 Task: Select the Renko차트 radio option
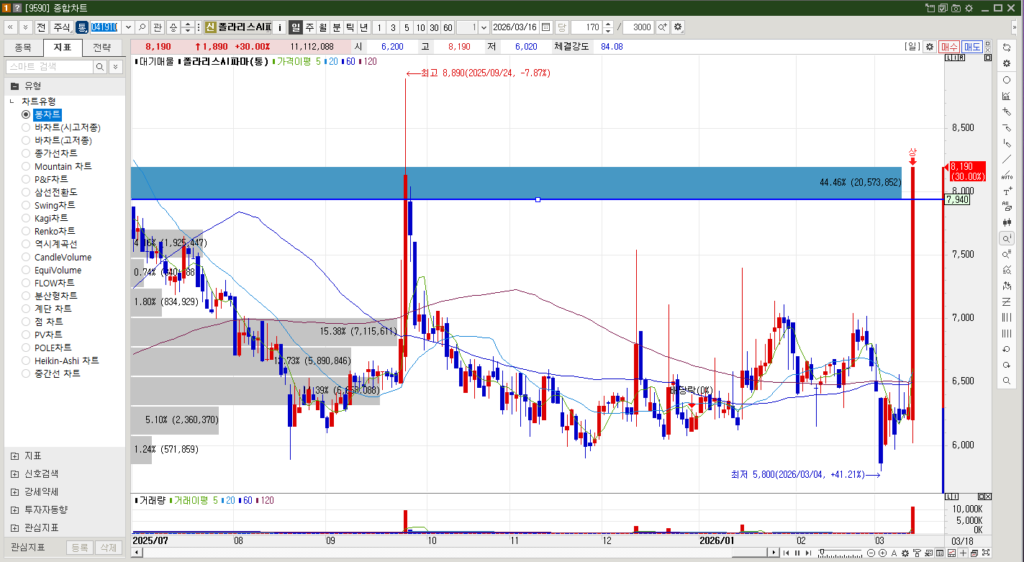coord(26,231)
